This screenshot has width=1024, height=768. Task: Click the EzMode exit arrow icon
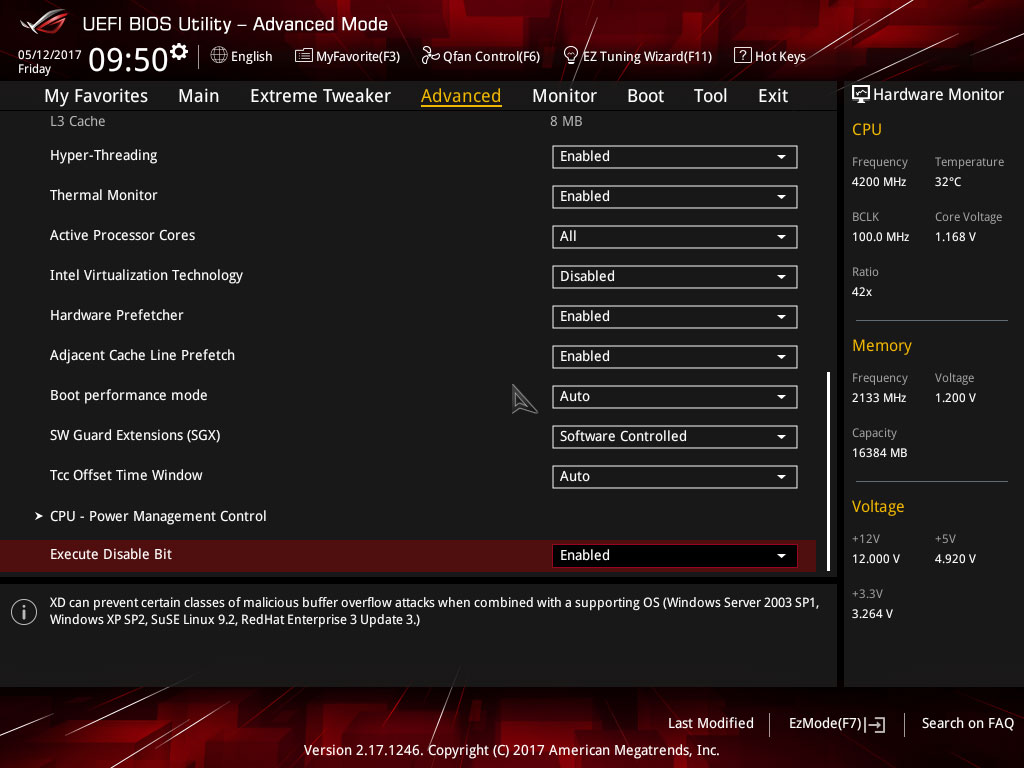click(876, 724)
